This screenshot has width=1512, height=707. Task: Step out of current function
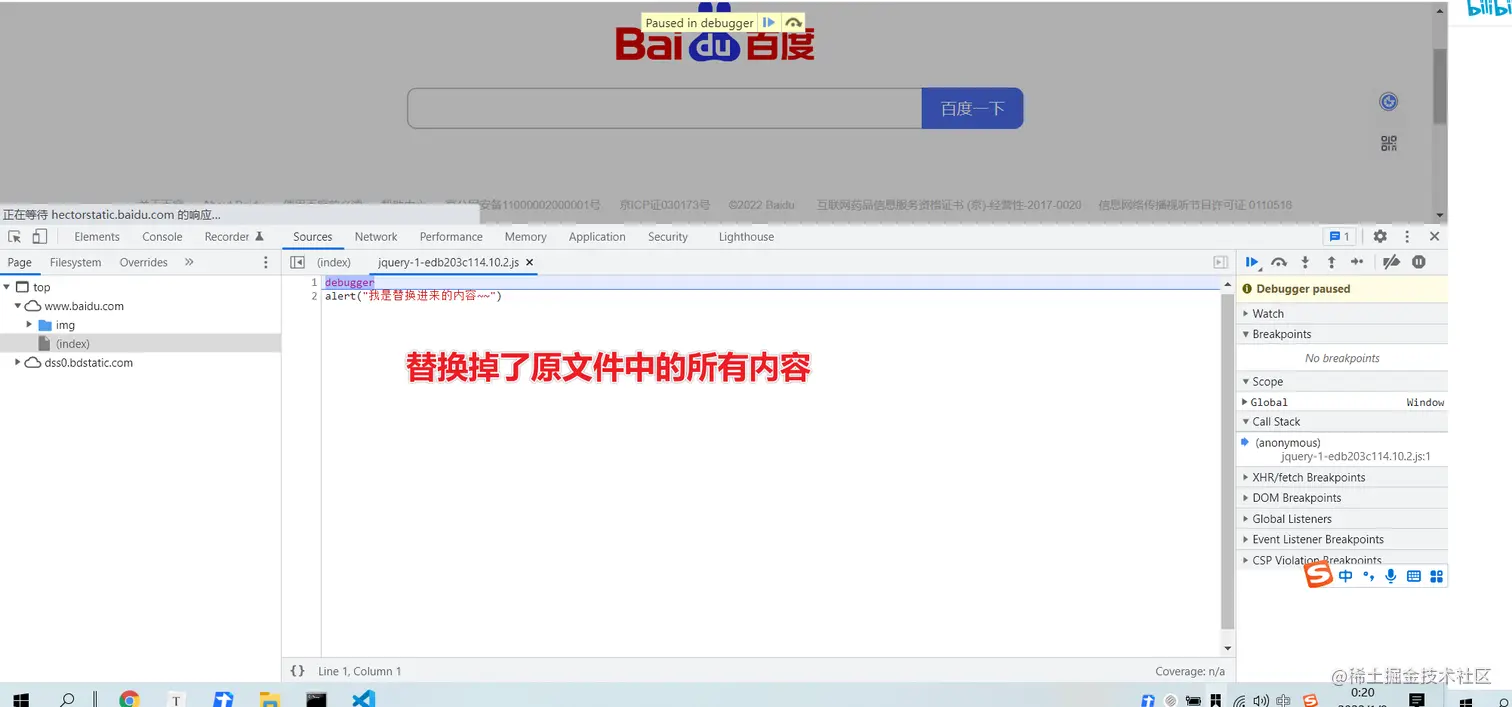1331,262
